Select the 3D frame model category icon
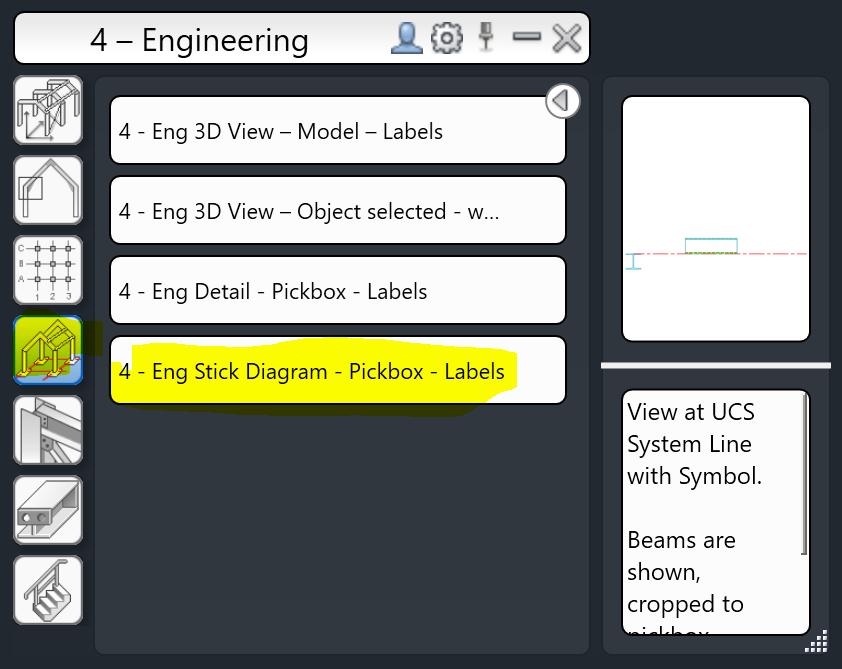 (47, 110)
